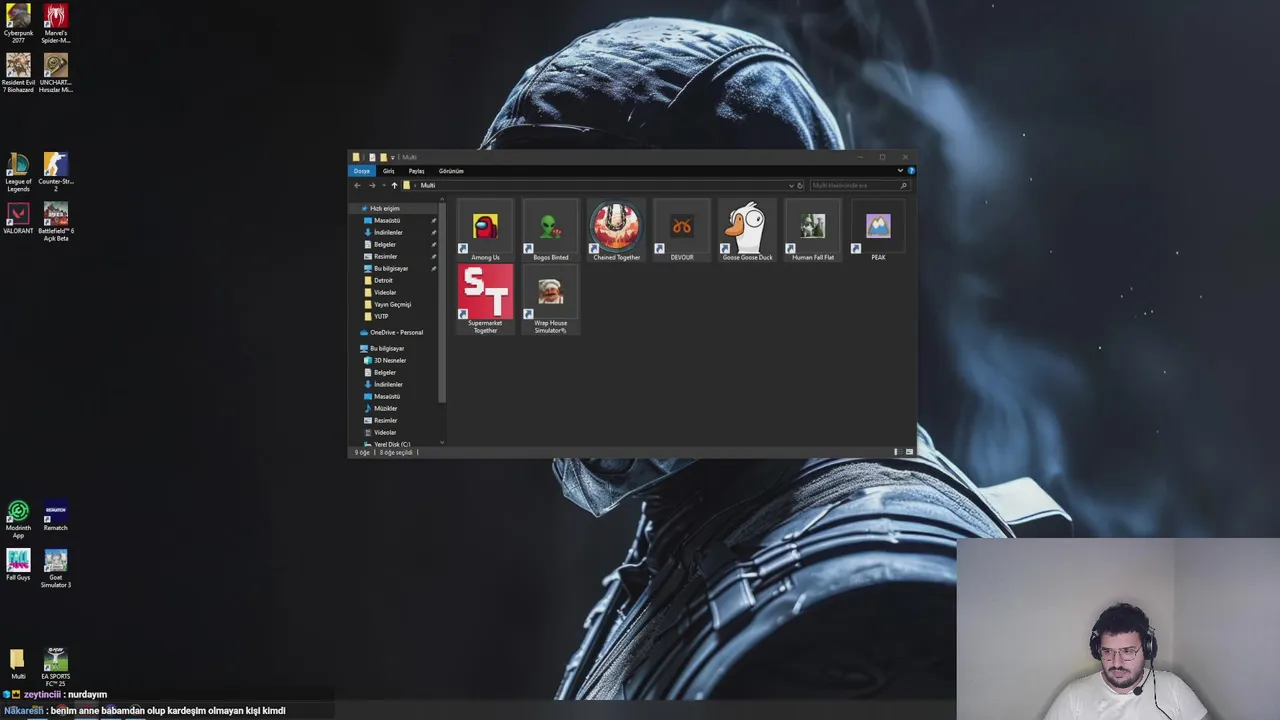Go forward in Explorer navigation
Screen dimensions: 1280x720
coord(372,185)
